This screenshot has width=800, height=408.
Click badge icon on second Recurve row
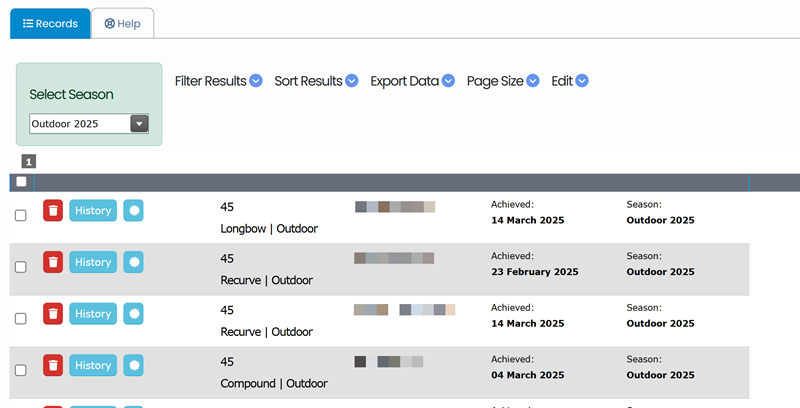point(134,314)
